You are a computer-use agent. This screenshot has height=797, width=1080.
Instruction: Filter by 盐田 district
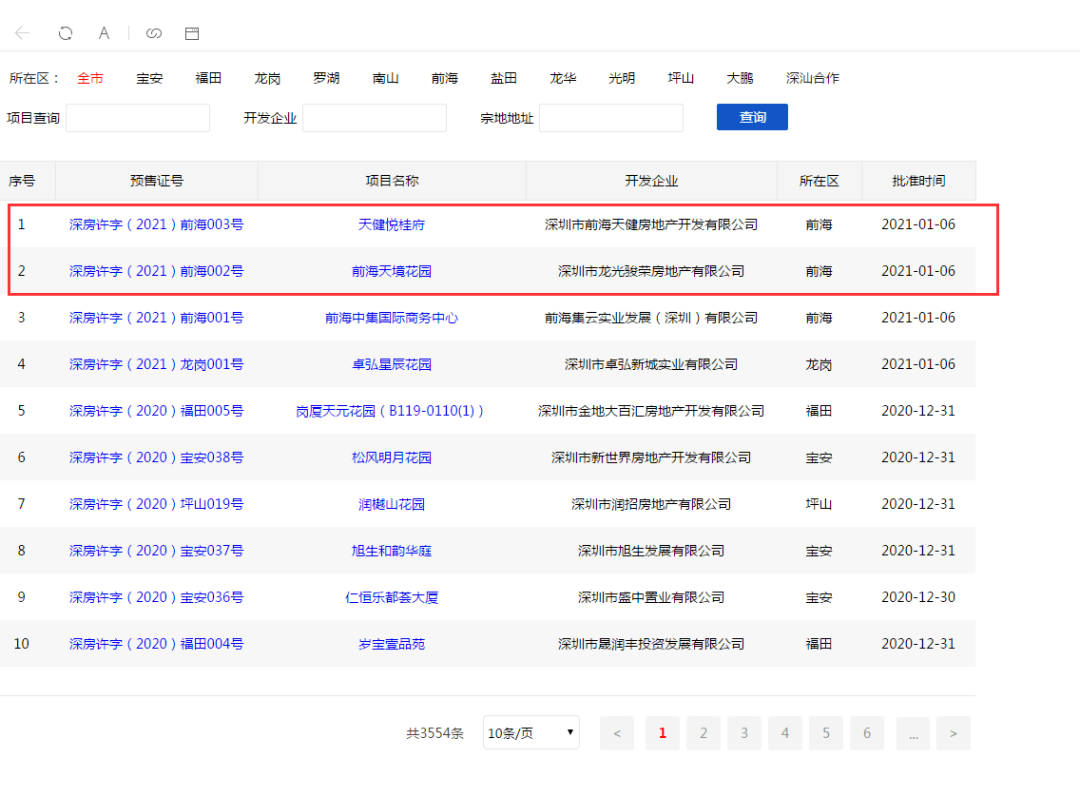(503, 78)
